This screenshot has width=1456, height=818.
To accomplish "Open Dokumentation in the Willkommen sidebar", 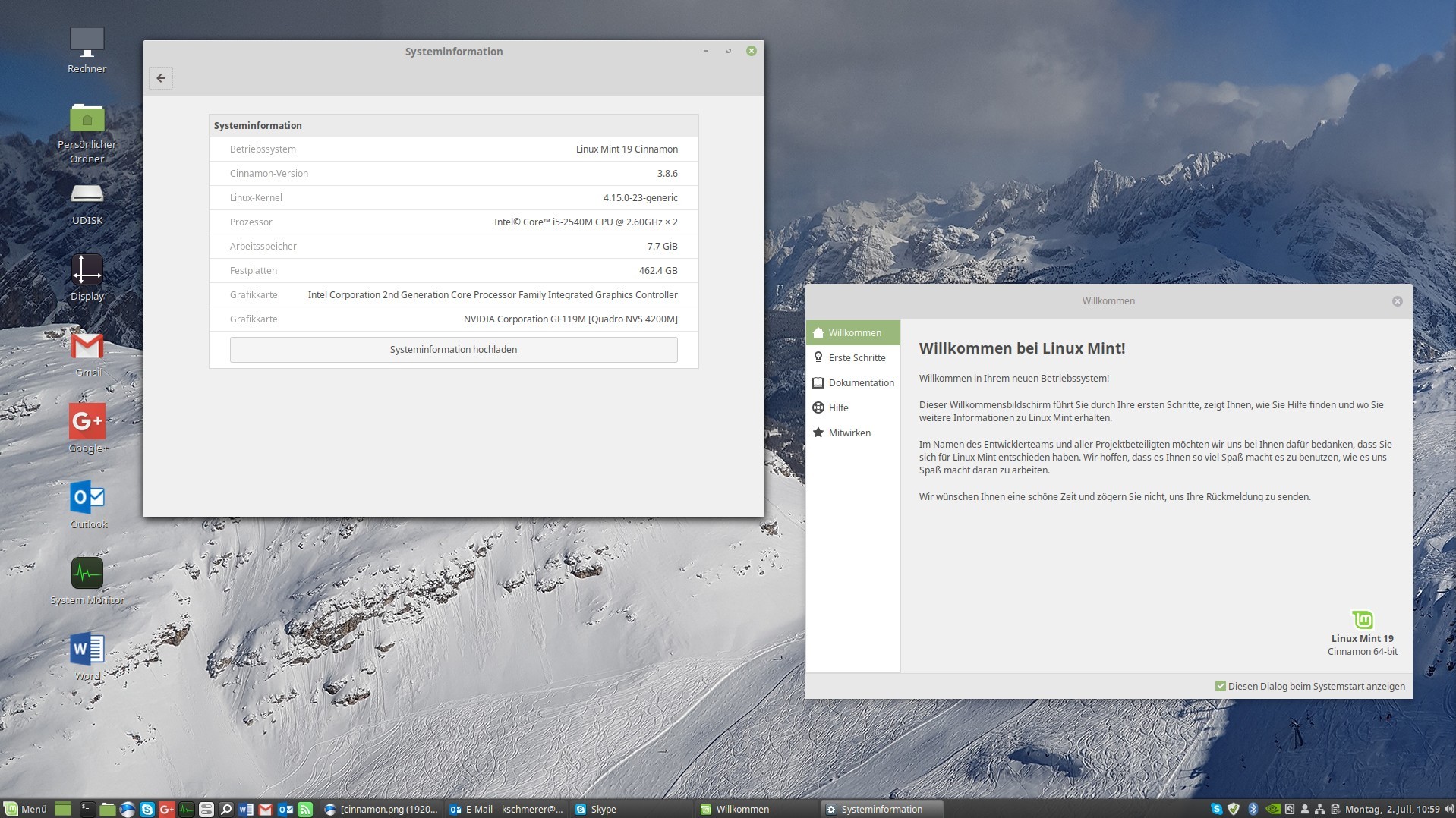I will (x=853, y=382).
